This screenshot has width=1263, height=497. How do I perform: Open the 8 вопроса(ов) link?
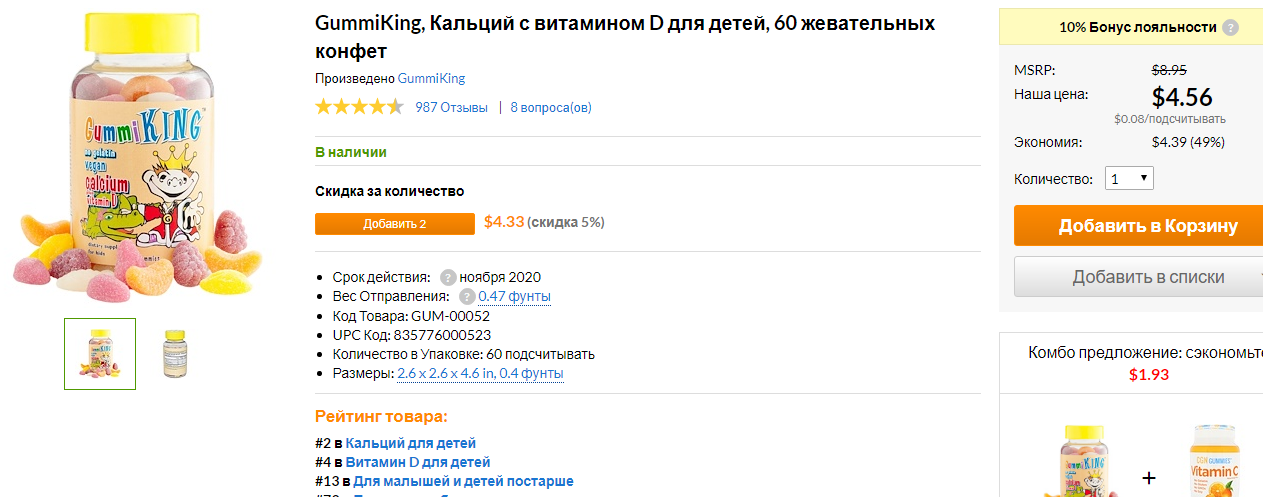click(551, 107)
